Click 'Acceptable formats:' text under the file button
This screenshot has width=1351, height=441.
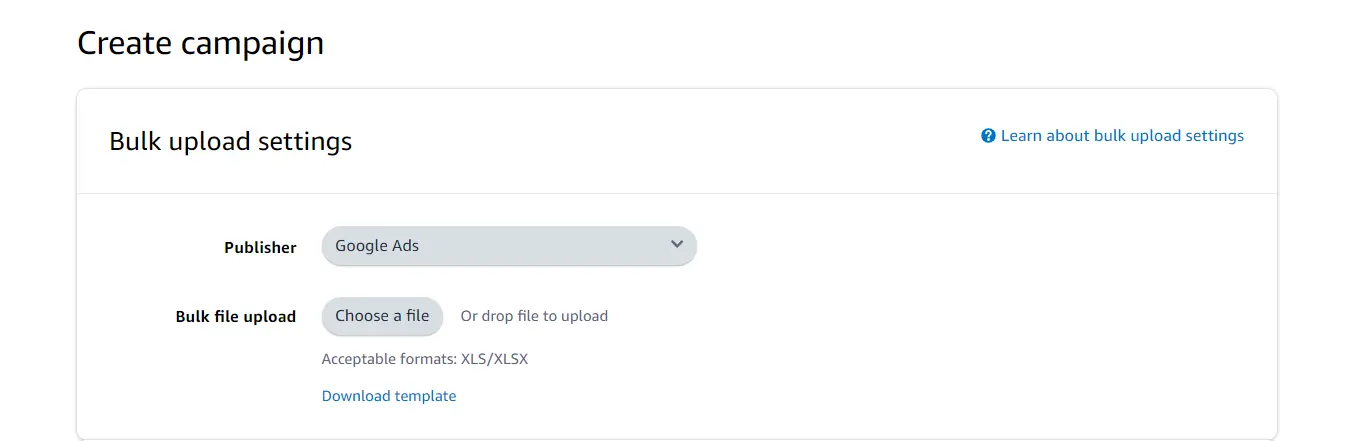(x=389, y=358)
